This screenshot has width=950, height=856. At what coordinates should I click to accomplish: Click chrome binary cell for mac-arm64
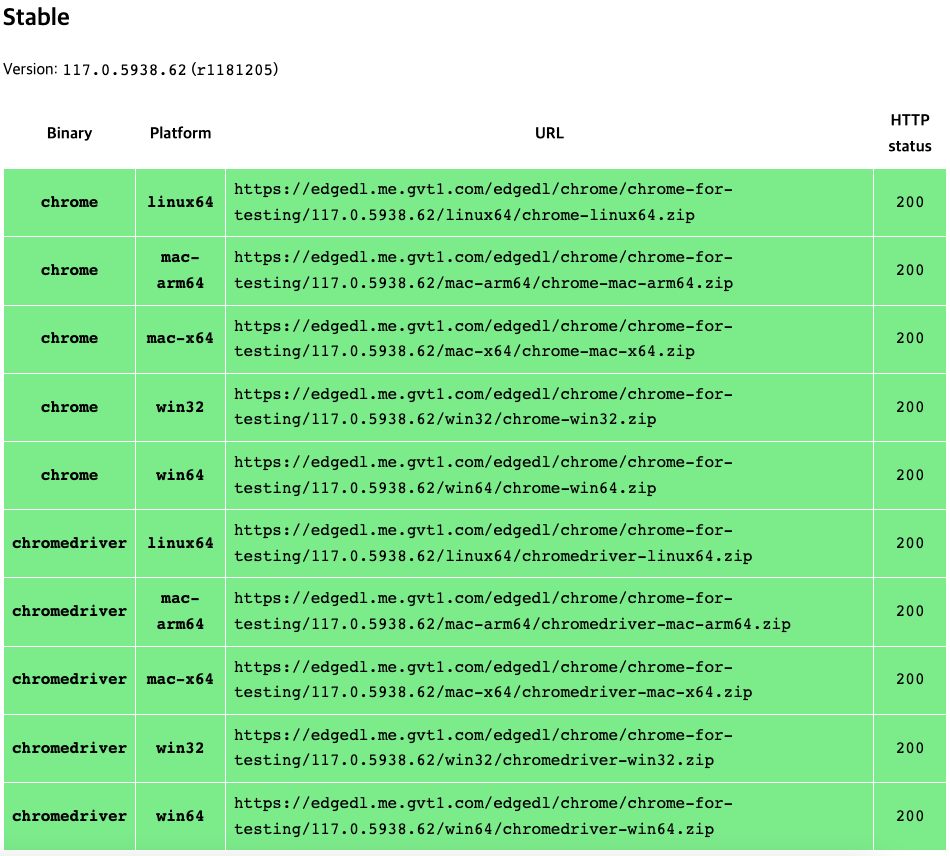70,270
